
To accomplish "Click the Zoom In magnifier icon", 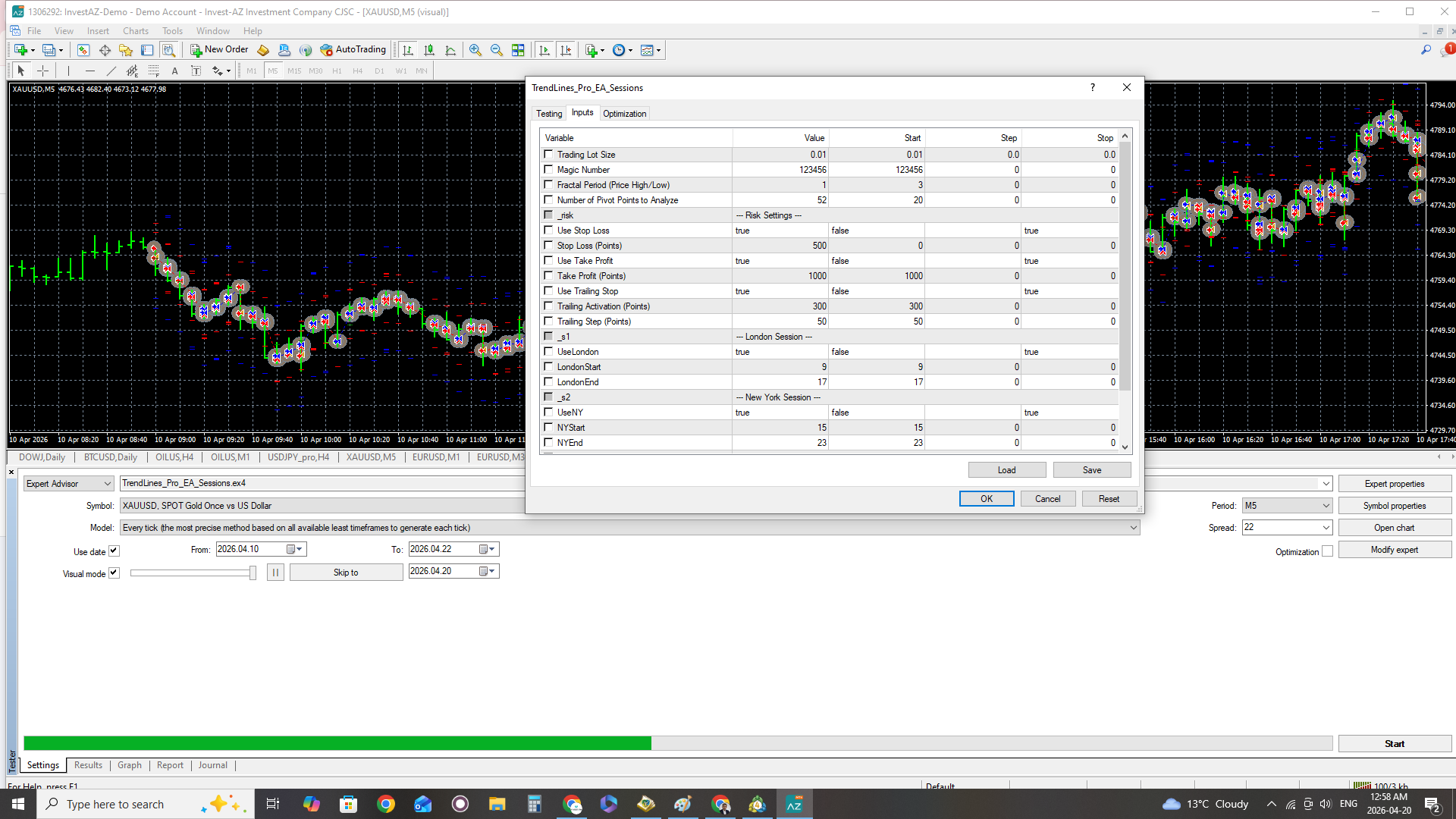I will click(475, 50).
